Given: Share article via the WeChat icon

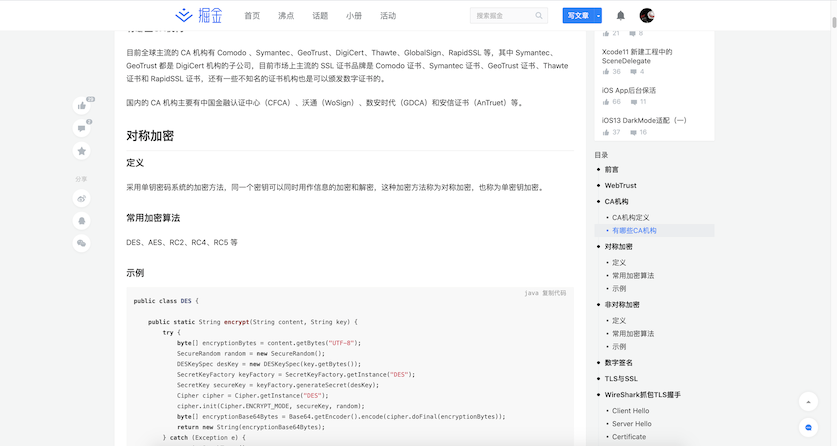Looking at the screenshot, I should pos(81,243).
